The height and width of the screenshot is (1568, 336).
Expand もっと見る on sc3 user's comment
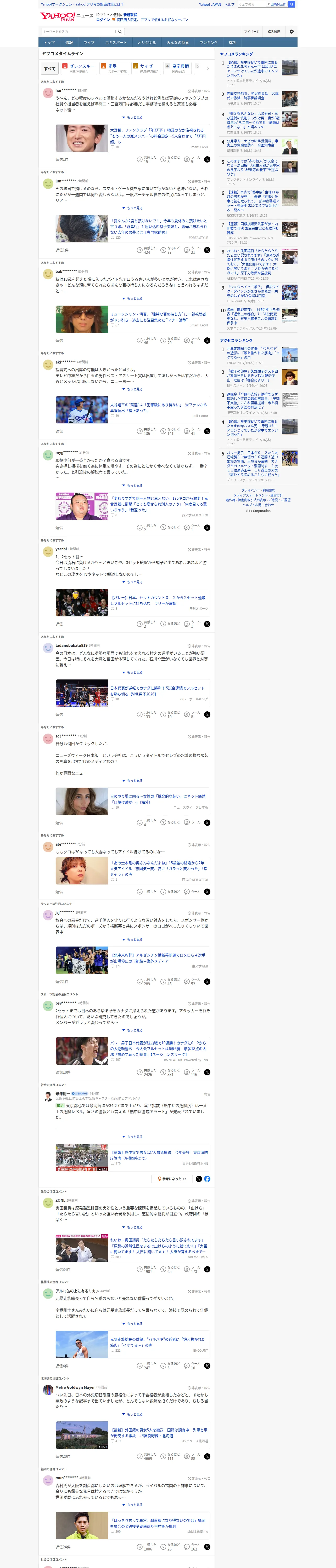pos(133,780)
